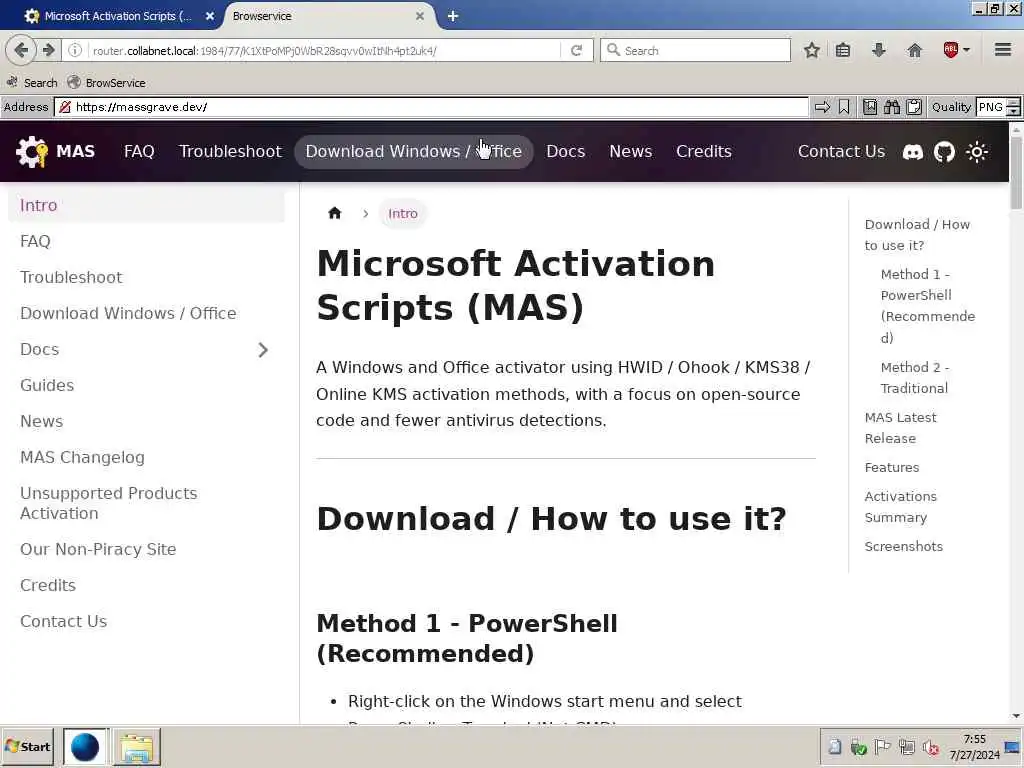Click the show desktop button in tray
The width and height of the screenshot is (1024, 768).
click(x=1012, y=747)
